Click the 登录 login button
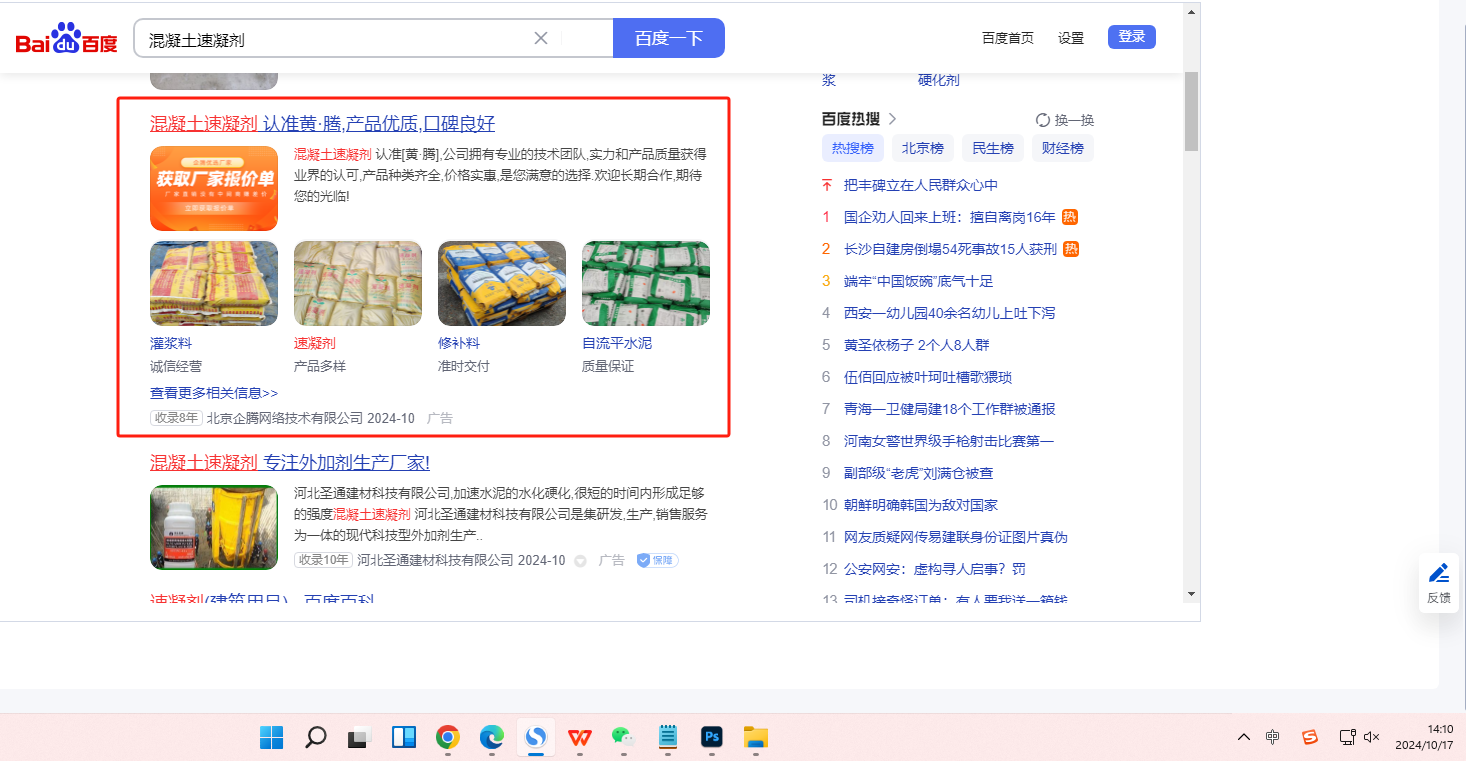The width and height of the screenshot is (1466, 761). click(x=1132, y=37)
